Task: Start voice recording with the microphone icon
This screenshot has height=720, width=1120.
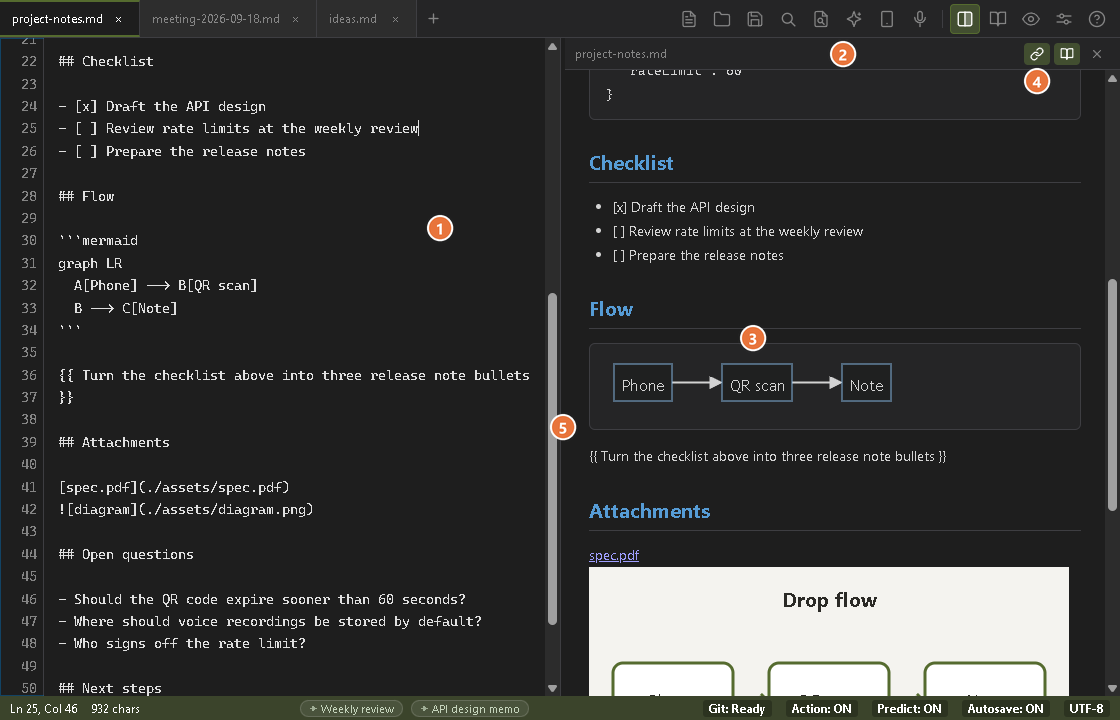Action: (x=920, y=19)
